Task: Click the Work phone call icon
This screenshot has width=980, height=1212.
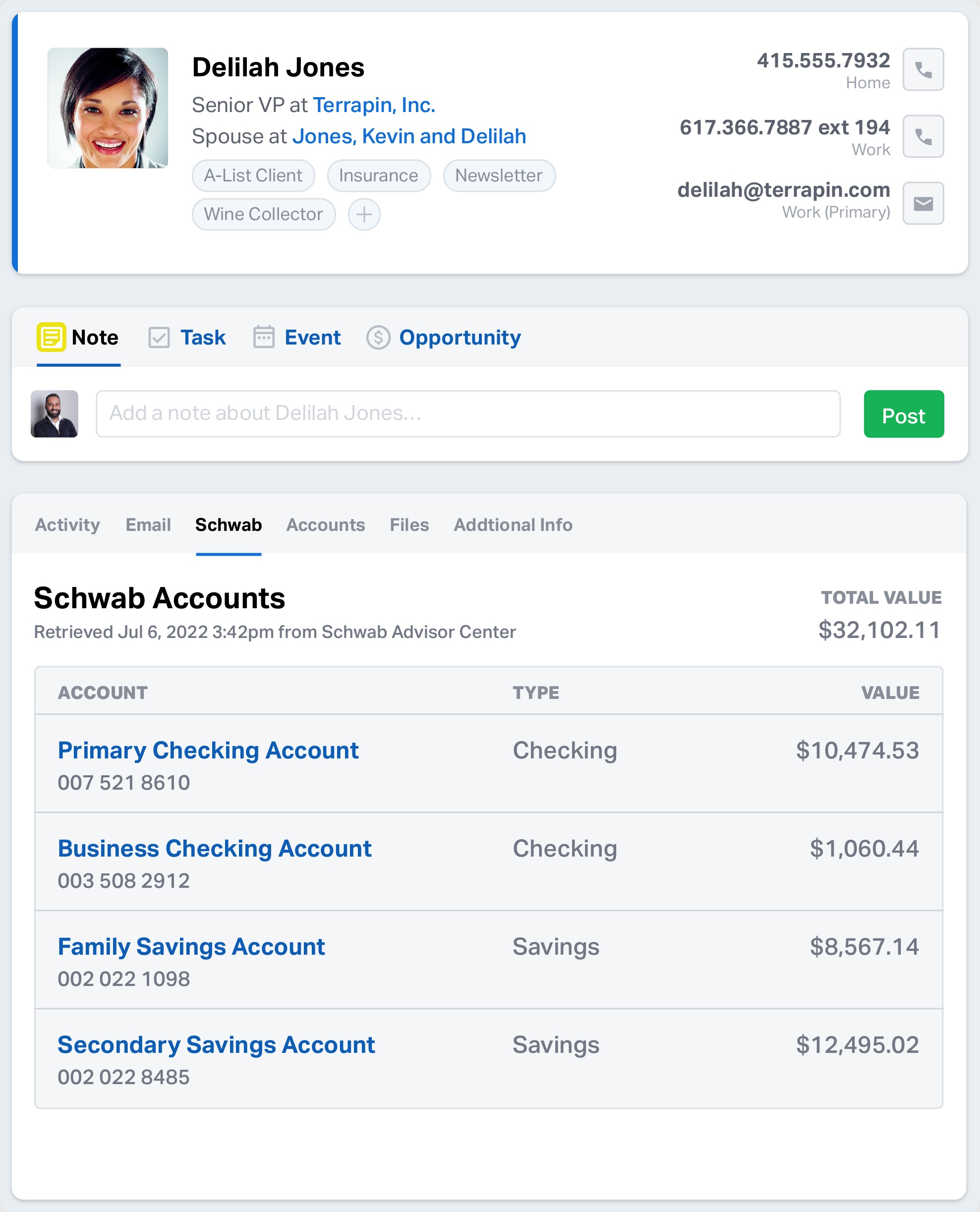Action: [x=923, y=136]
